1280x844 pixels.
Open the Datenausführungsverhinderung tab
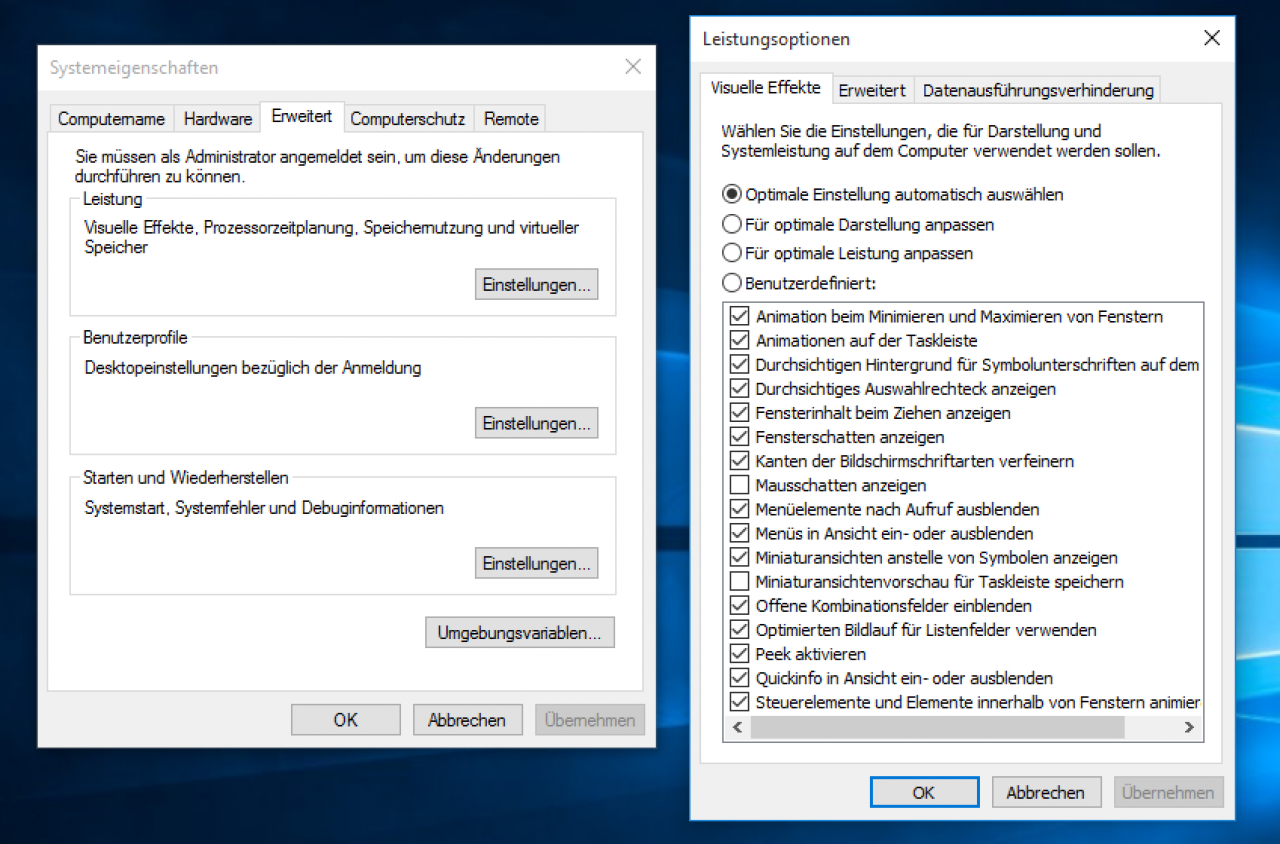tap(1038, 90)
